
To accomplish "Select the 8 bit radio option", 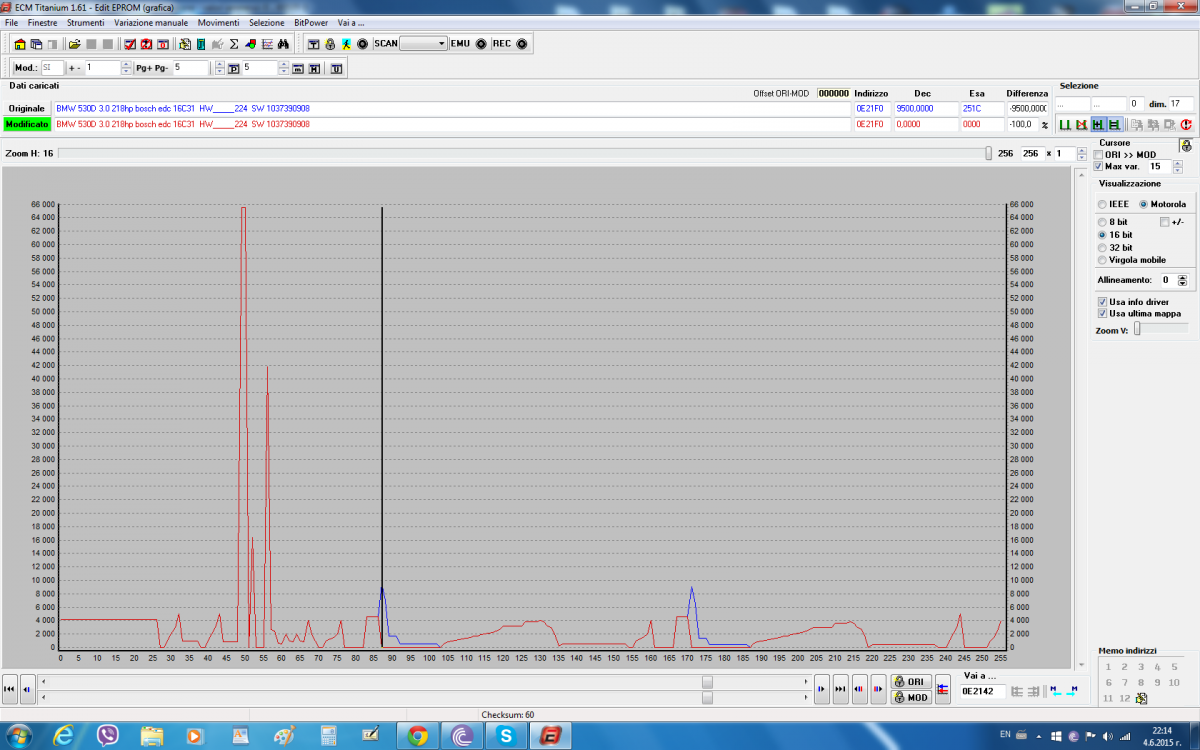I will pos(1102,222).
